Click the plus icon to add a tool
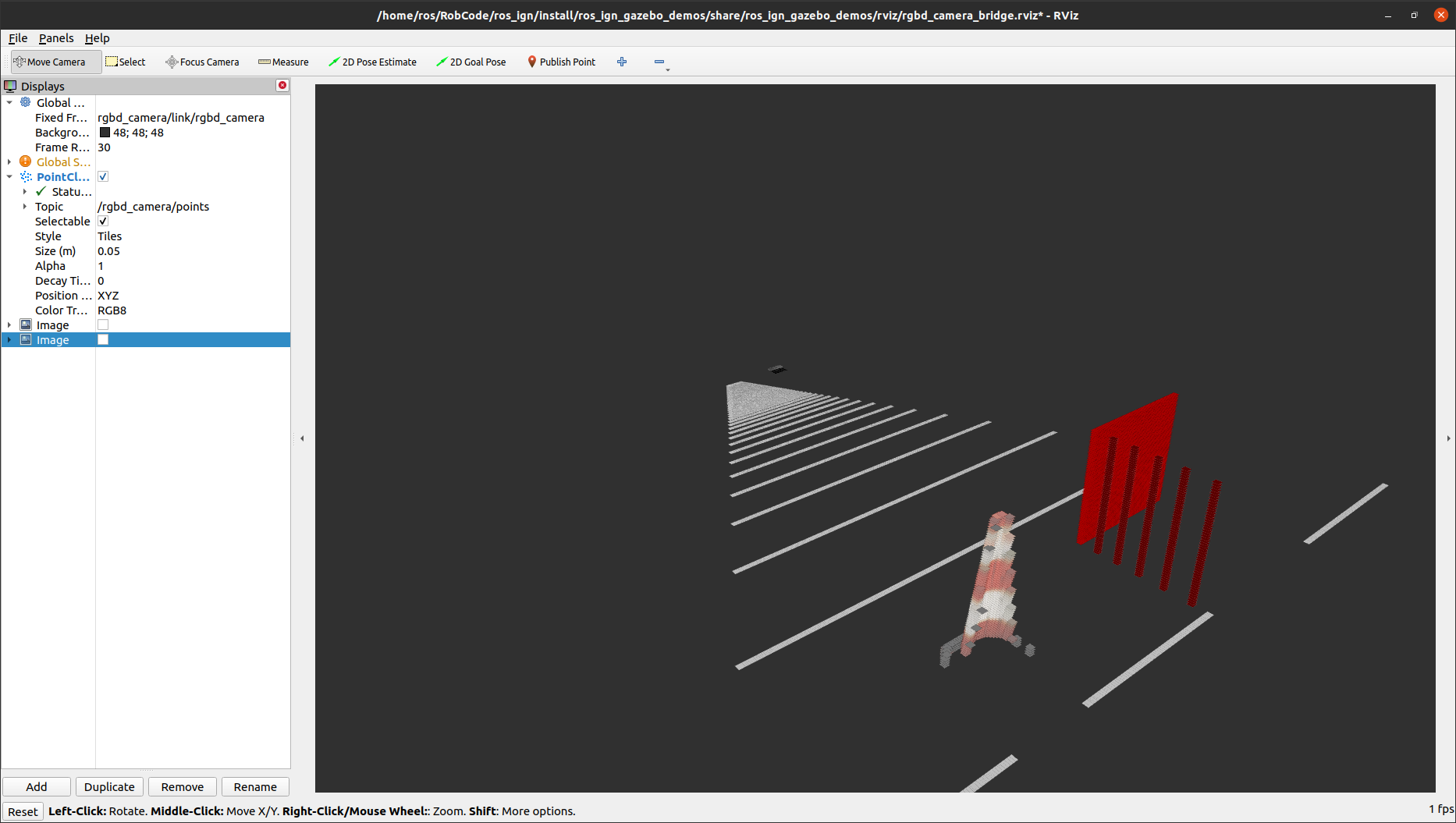 coord(622,62)
